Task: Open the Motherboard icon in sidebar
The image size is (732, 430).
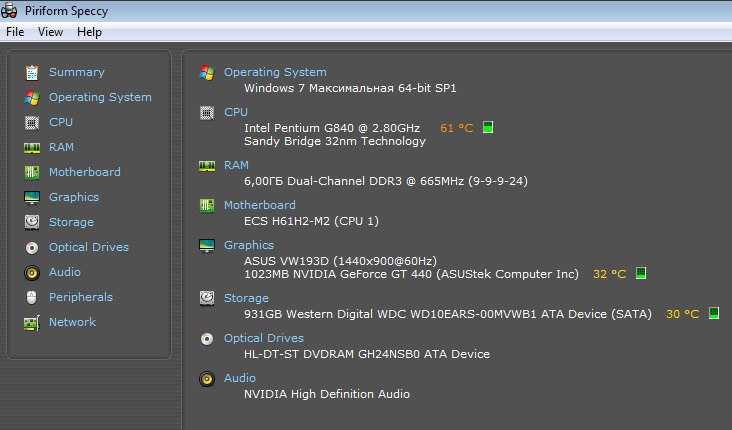Action: click(x=32, y=172)
